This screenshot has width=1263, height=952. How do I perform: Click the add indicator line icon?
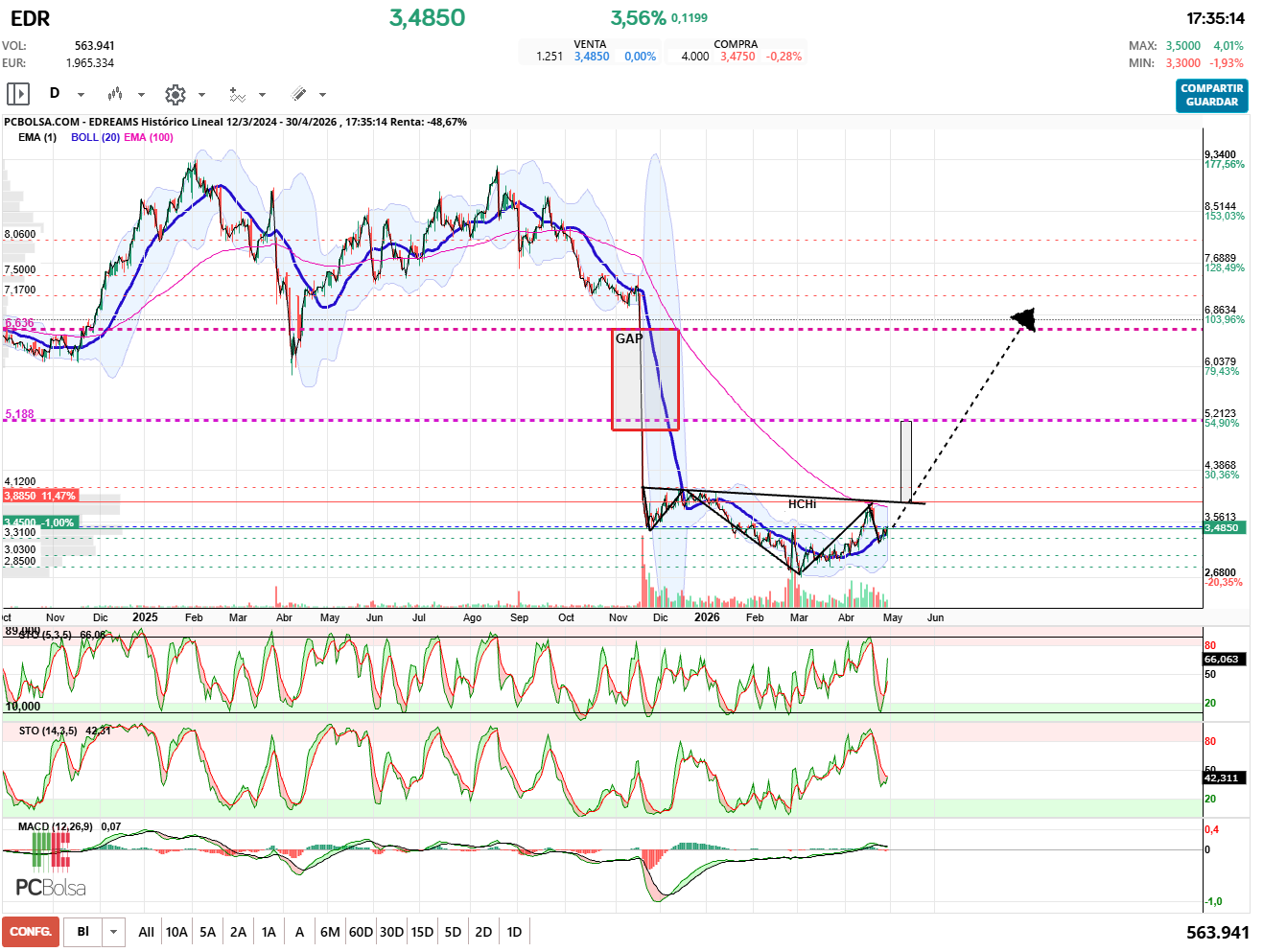pos(237,94)
